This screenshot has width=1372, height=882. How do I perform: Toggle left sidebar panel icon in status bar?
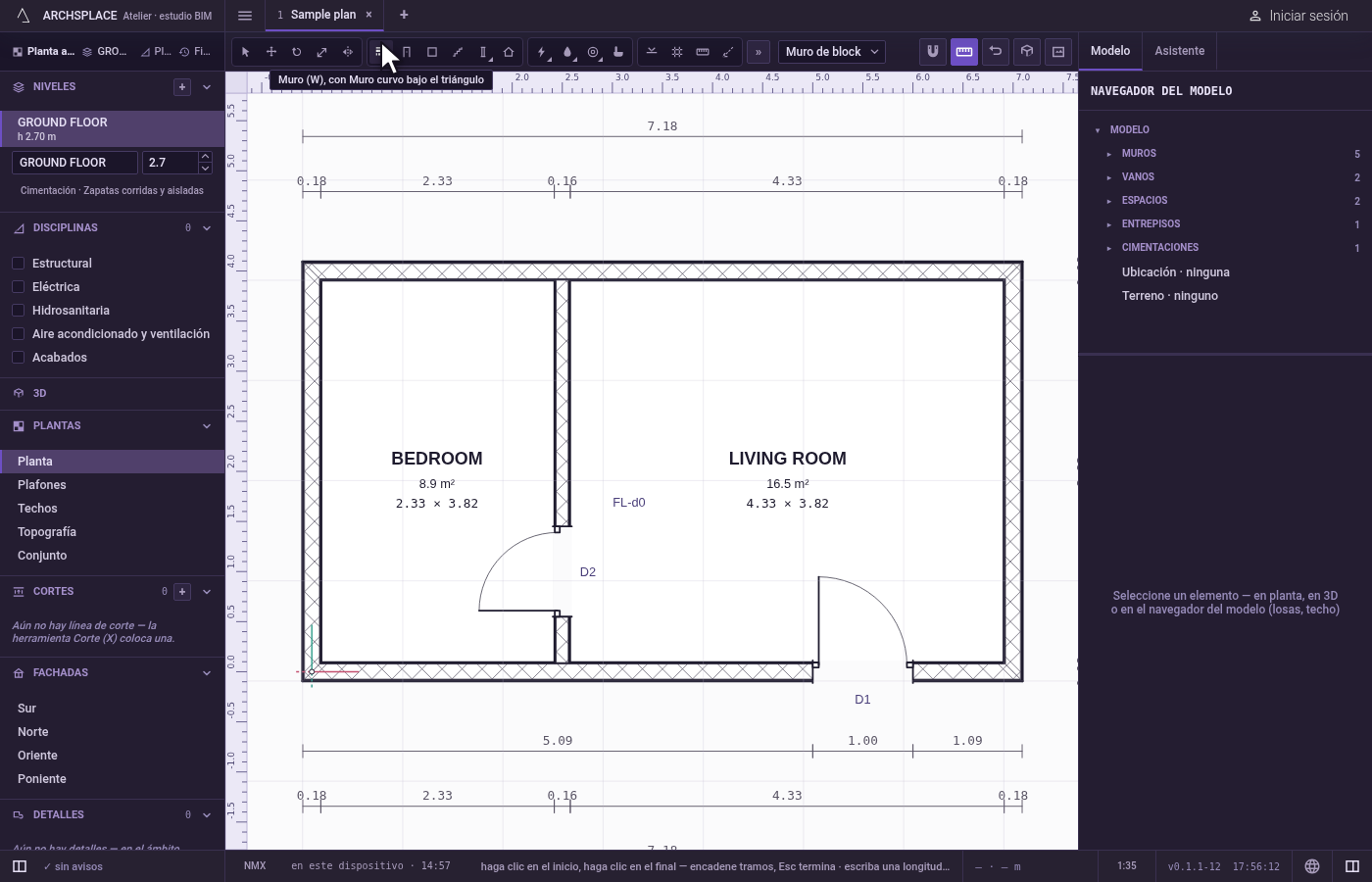(19, 866)
